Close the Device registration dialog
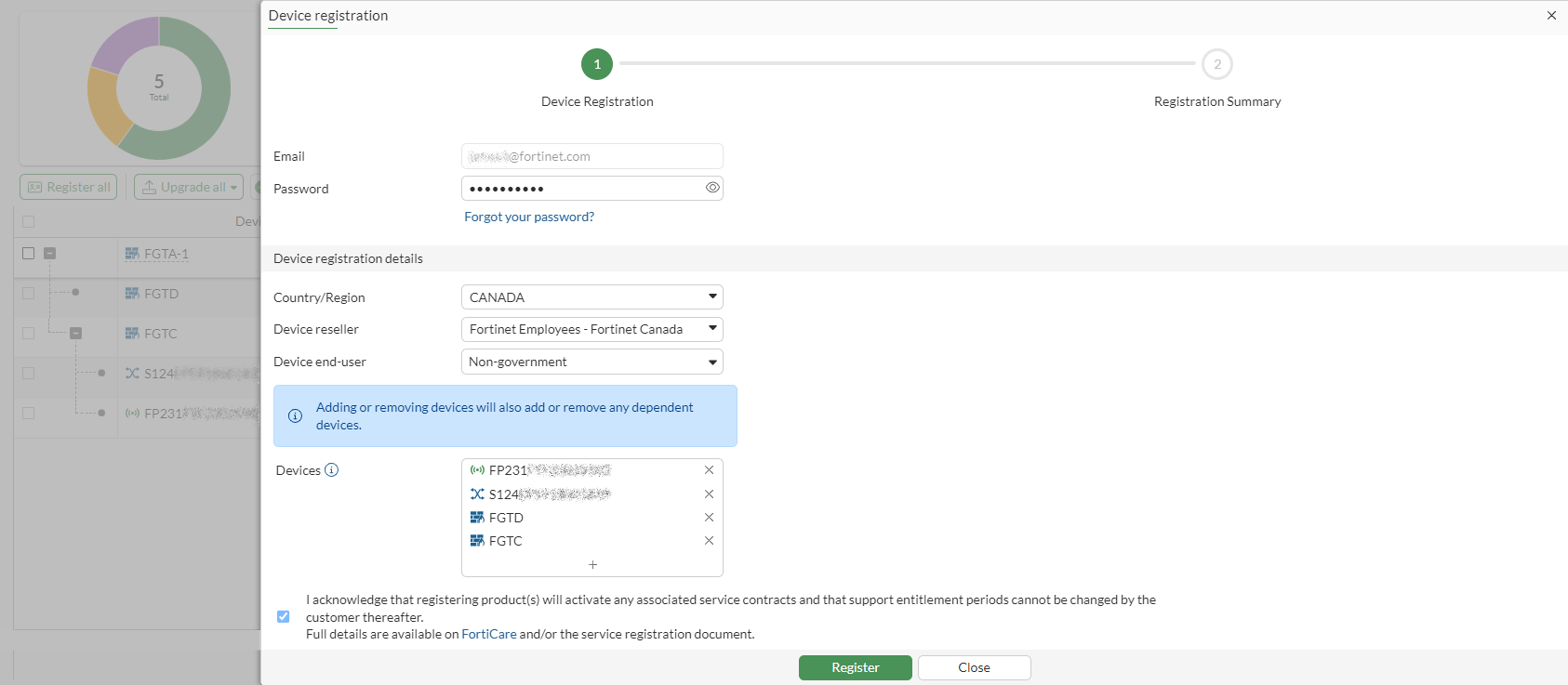 click(x=1551, y=16)
